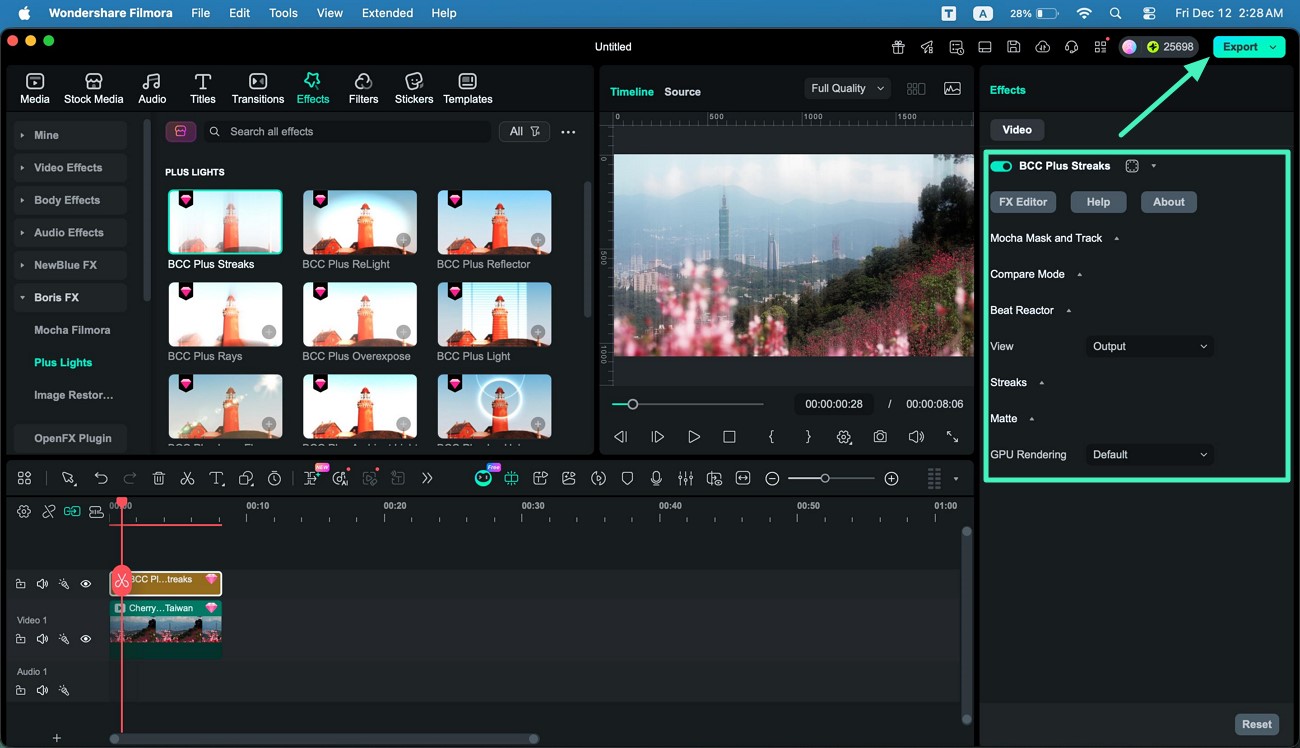Open the Audio Mixer icon
Viewport: 1300px width, 748px height.
(x=685, y=478)
